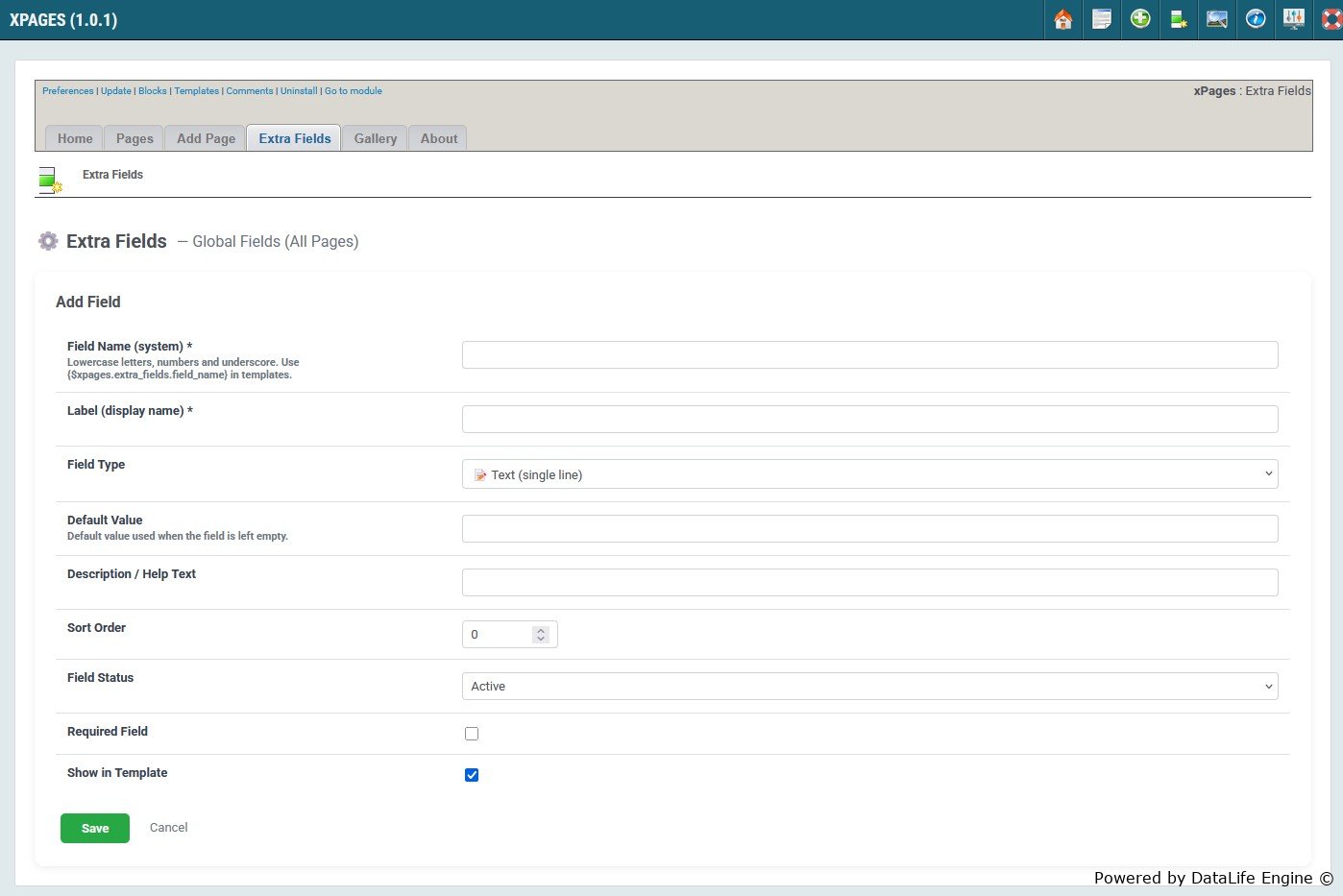
Task: Focus the Field Name (system) input
Action: click(x=869, y=355)
